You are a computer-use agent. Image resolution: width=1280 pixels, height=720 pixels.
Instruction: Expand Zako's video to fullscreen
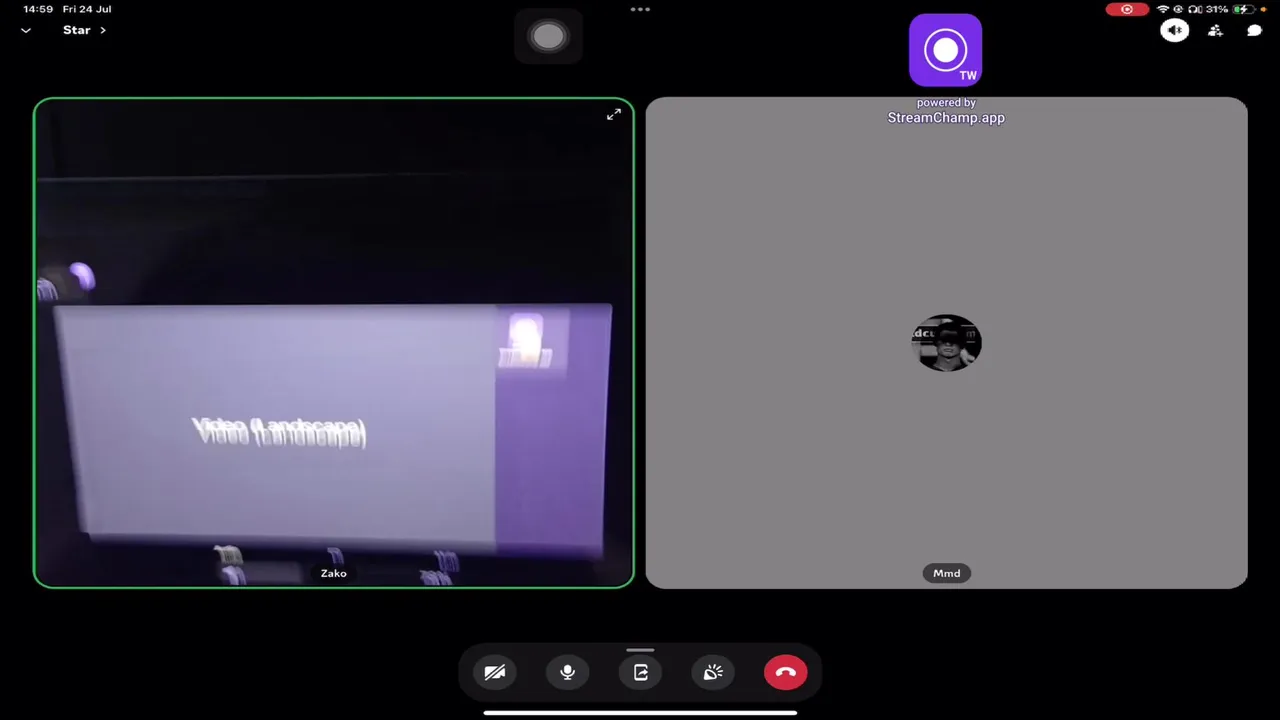(x=614, y=115)
